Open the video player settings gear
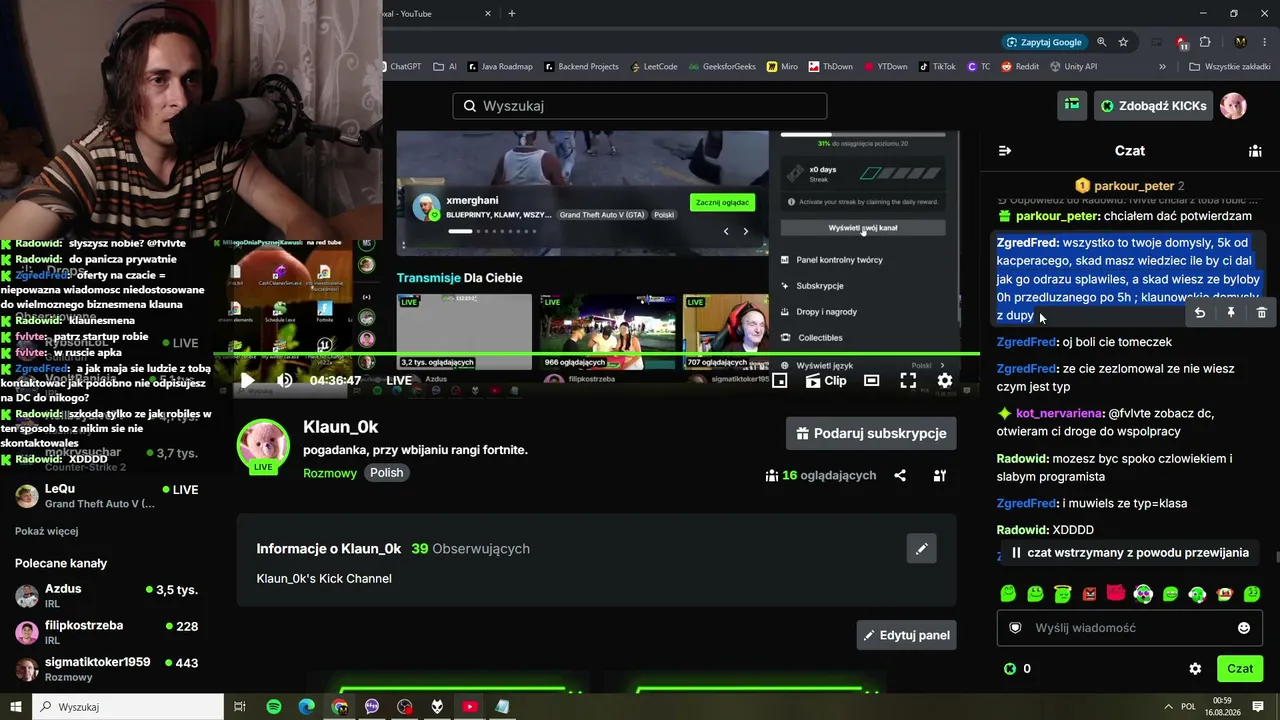Screen dimensions: 1280x720 point(944,380)
